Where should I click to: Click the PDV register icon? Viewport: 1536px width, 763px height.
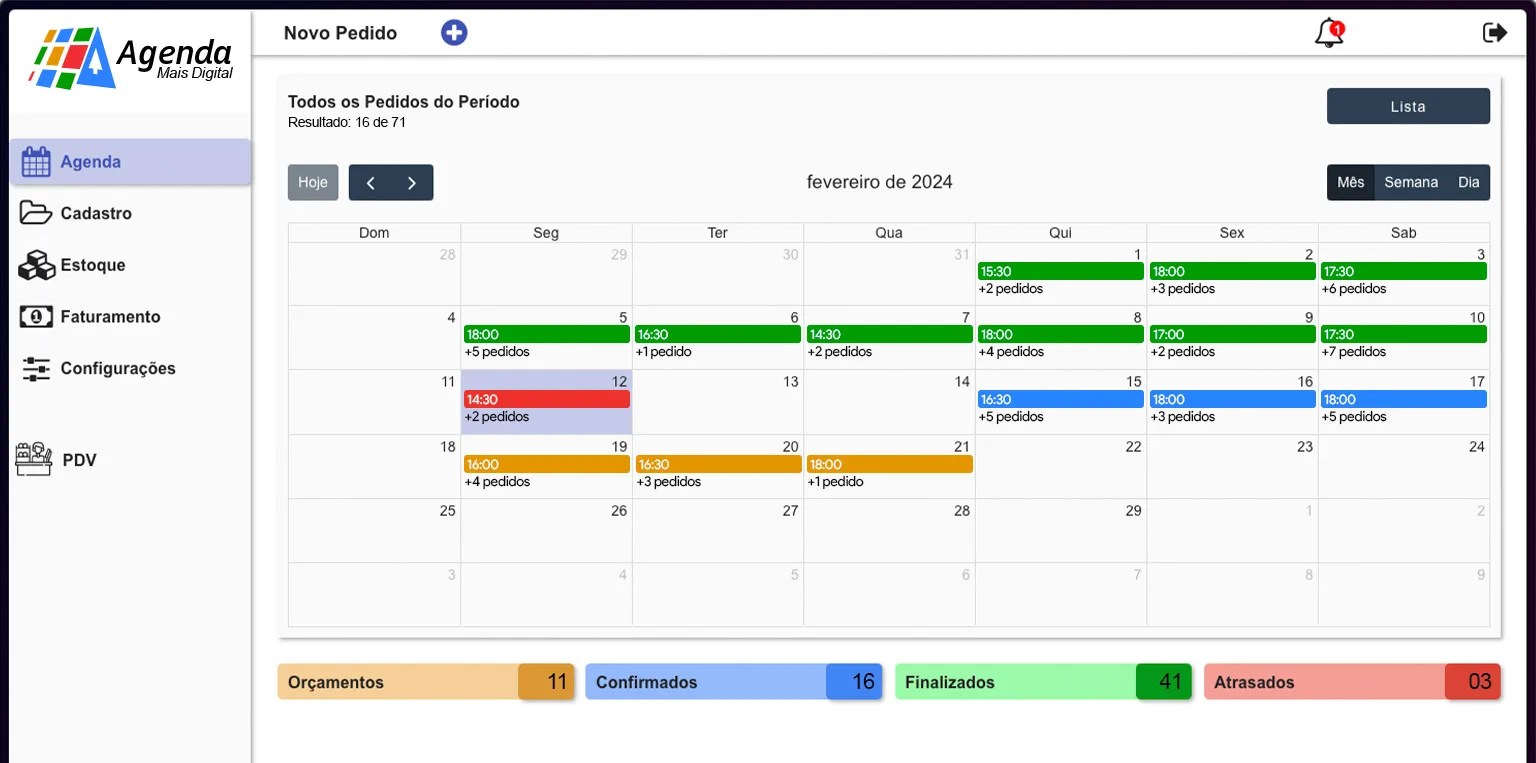(x=34, y=460)
